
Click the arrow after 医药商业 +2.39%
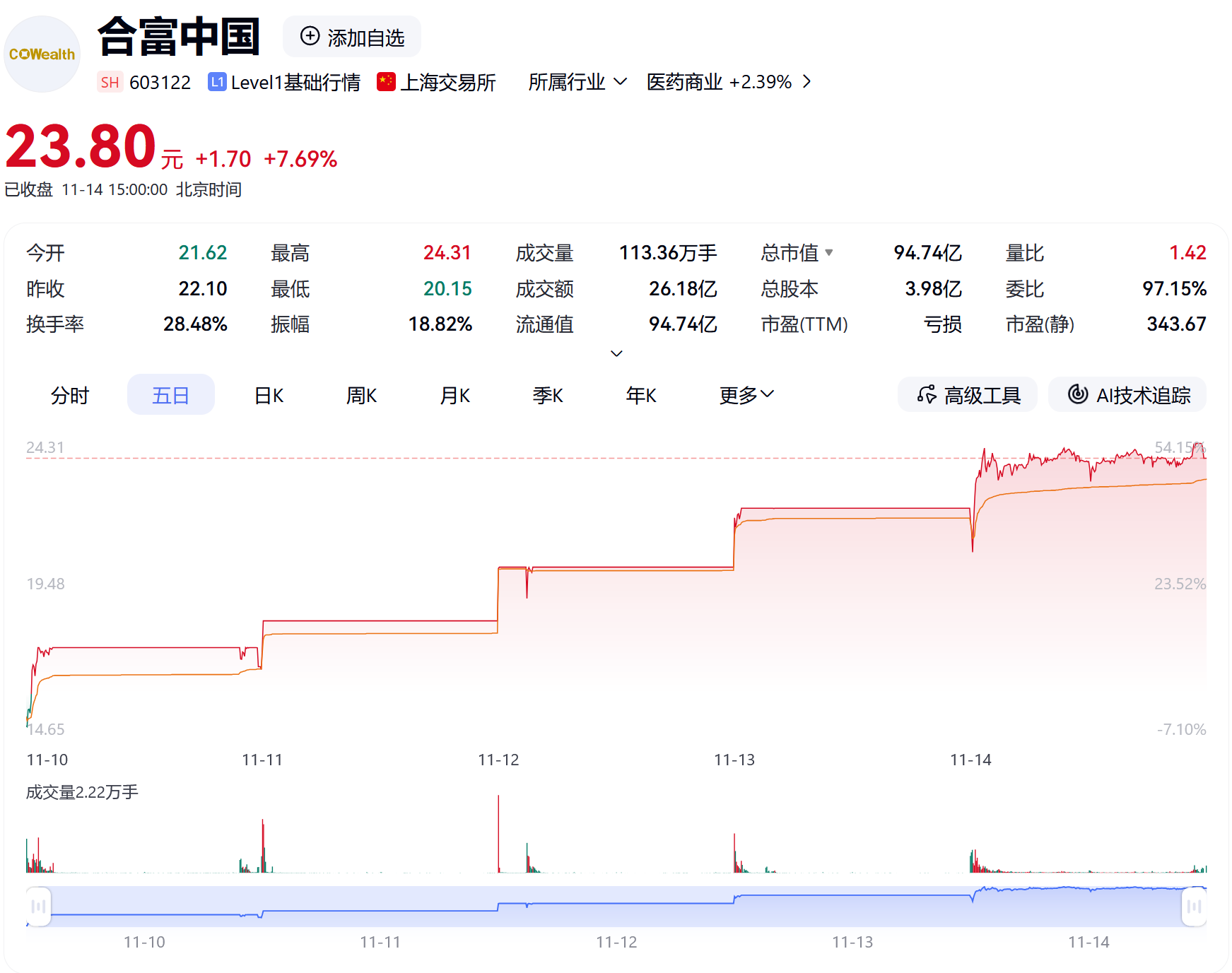pos(806,82)
